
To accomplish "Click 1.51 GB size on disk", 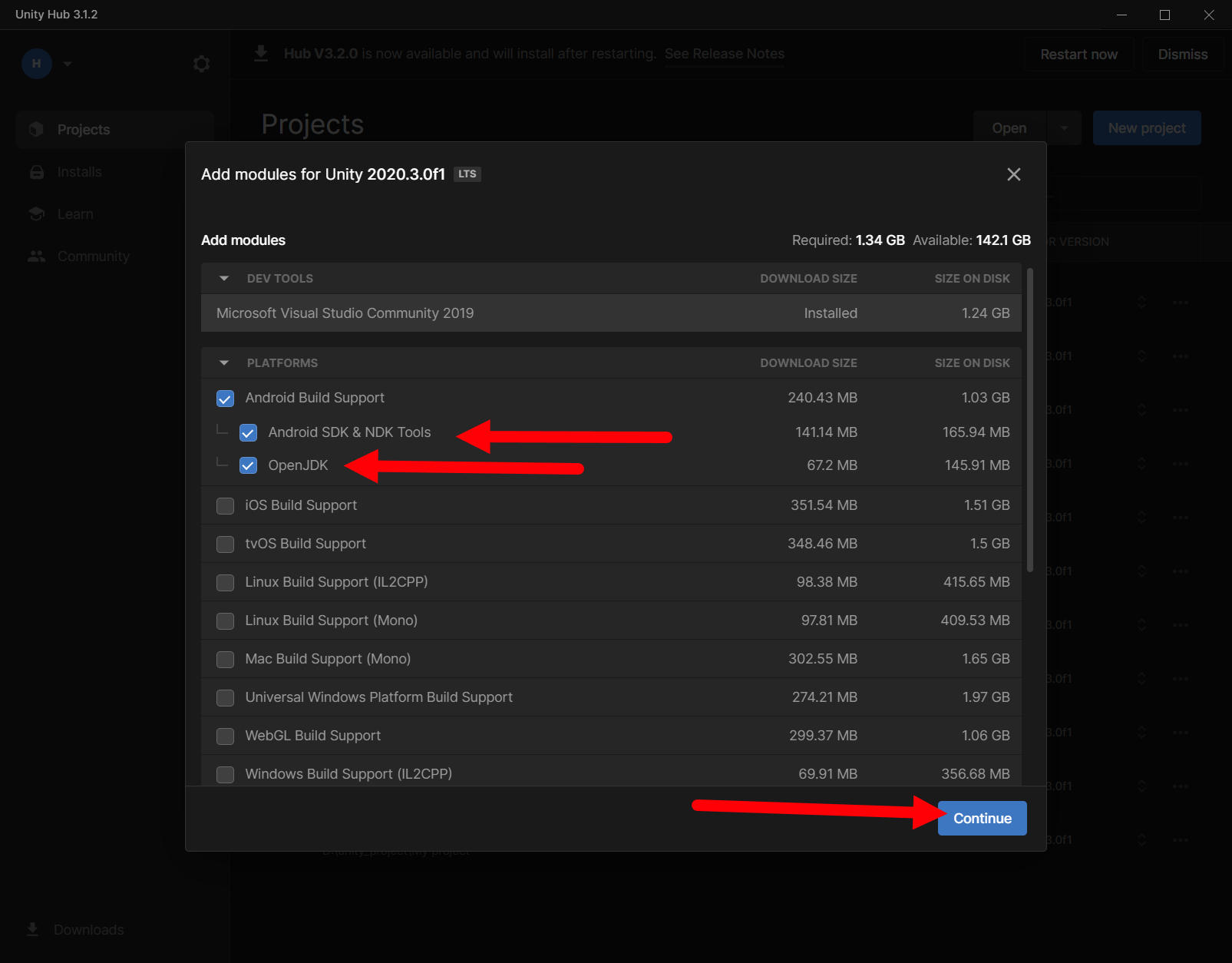I will coord(986,505).
